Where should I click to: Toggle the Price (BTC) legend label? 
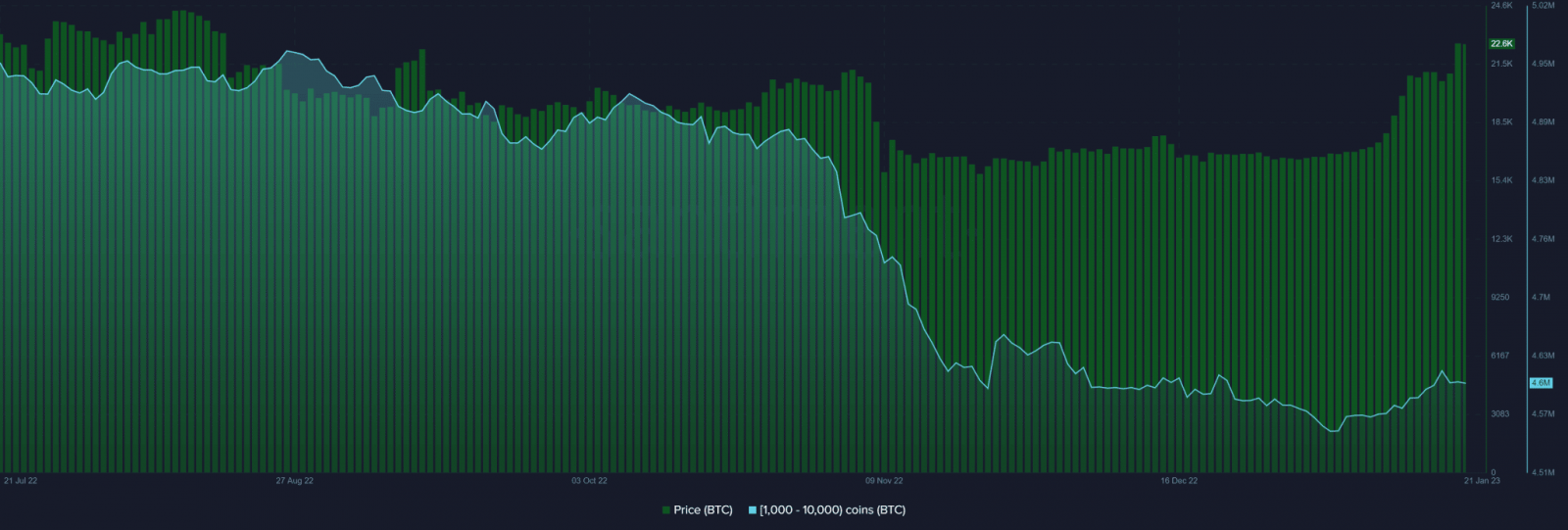click(x=703, y=510)
